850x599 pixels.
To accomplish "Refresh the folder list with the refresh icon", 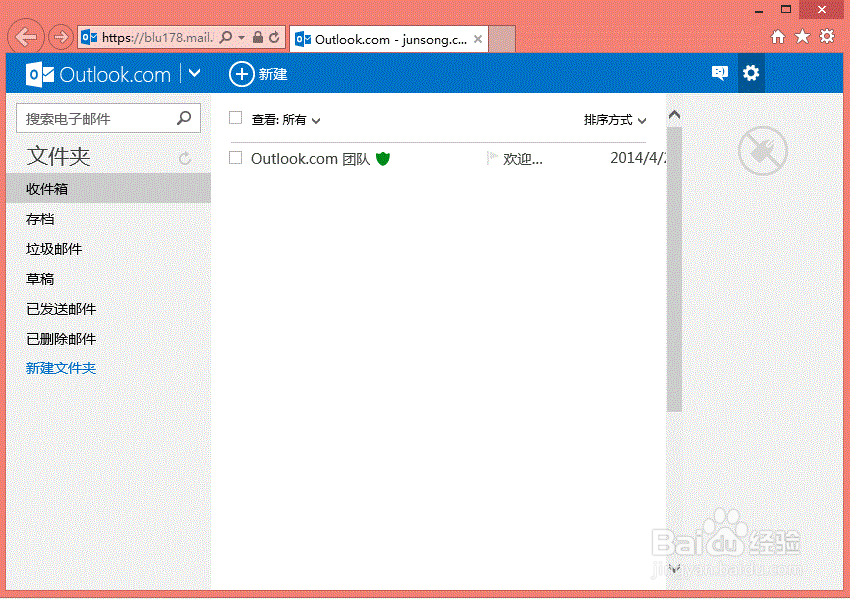I will [184, 158].
